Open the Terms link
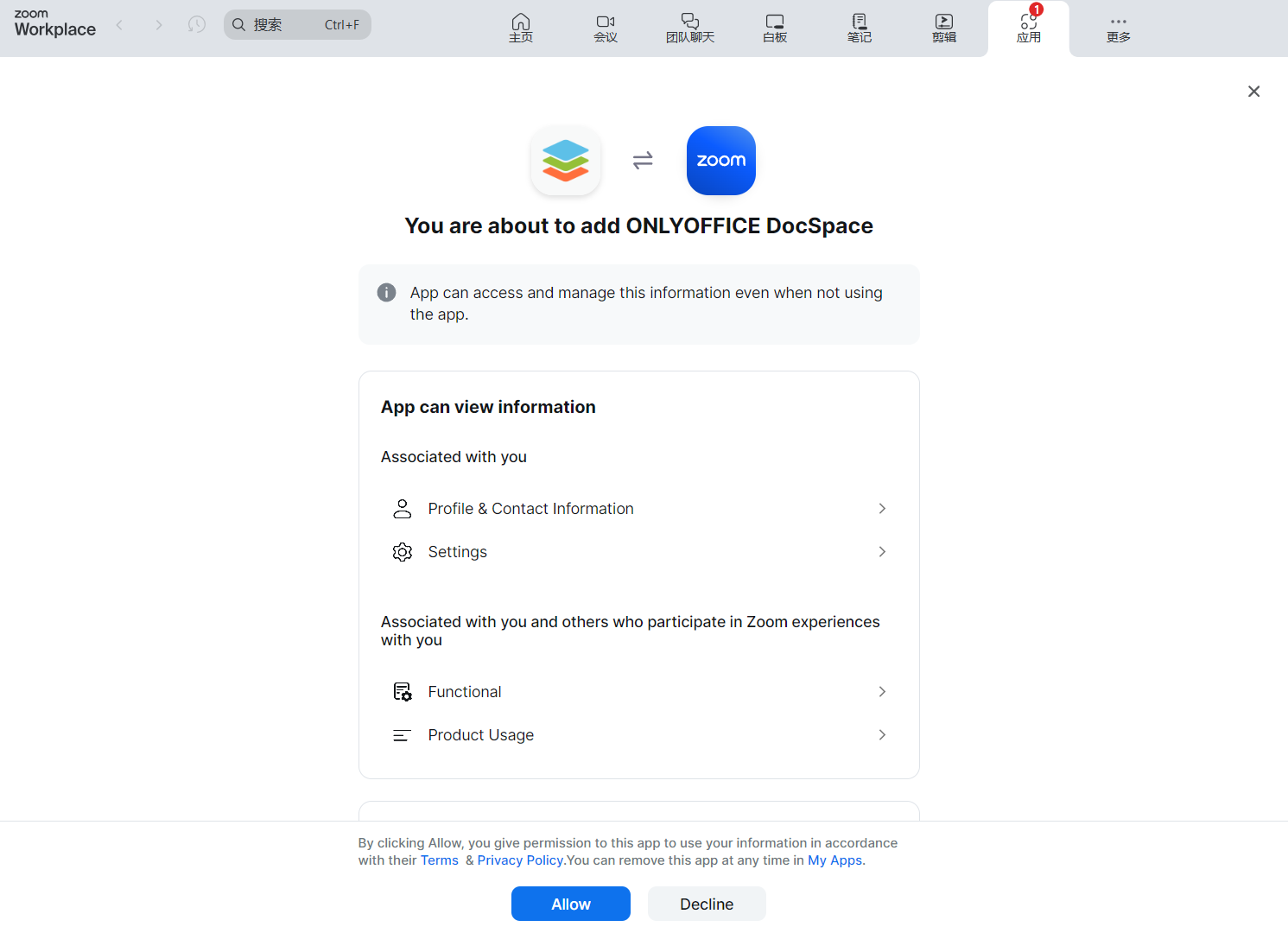 440,860
